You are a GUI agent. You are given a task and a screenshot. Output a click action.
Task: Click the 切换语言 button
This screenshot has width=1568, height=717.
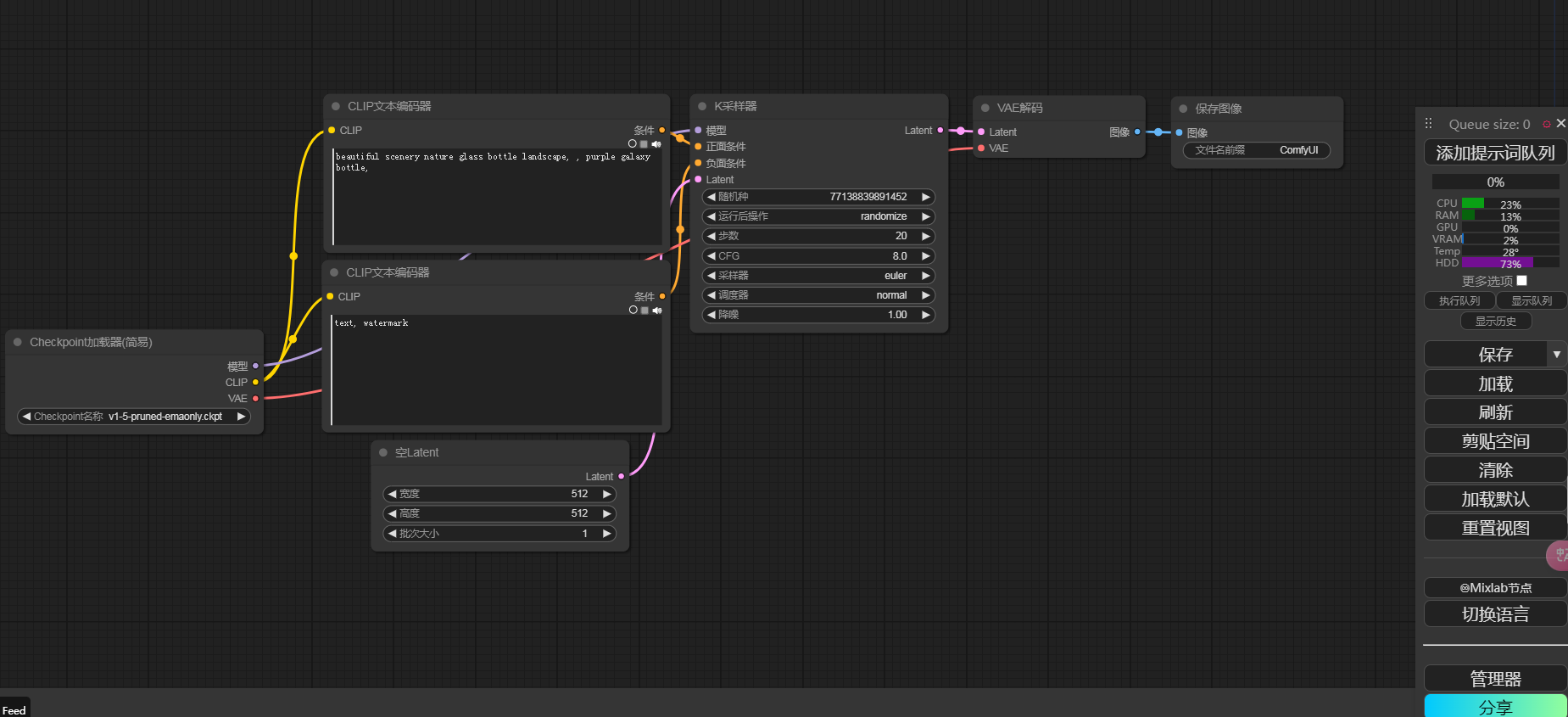[x=1495, y=614]
